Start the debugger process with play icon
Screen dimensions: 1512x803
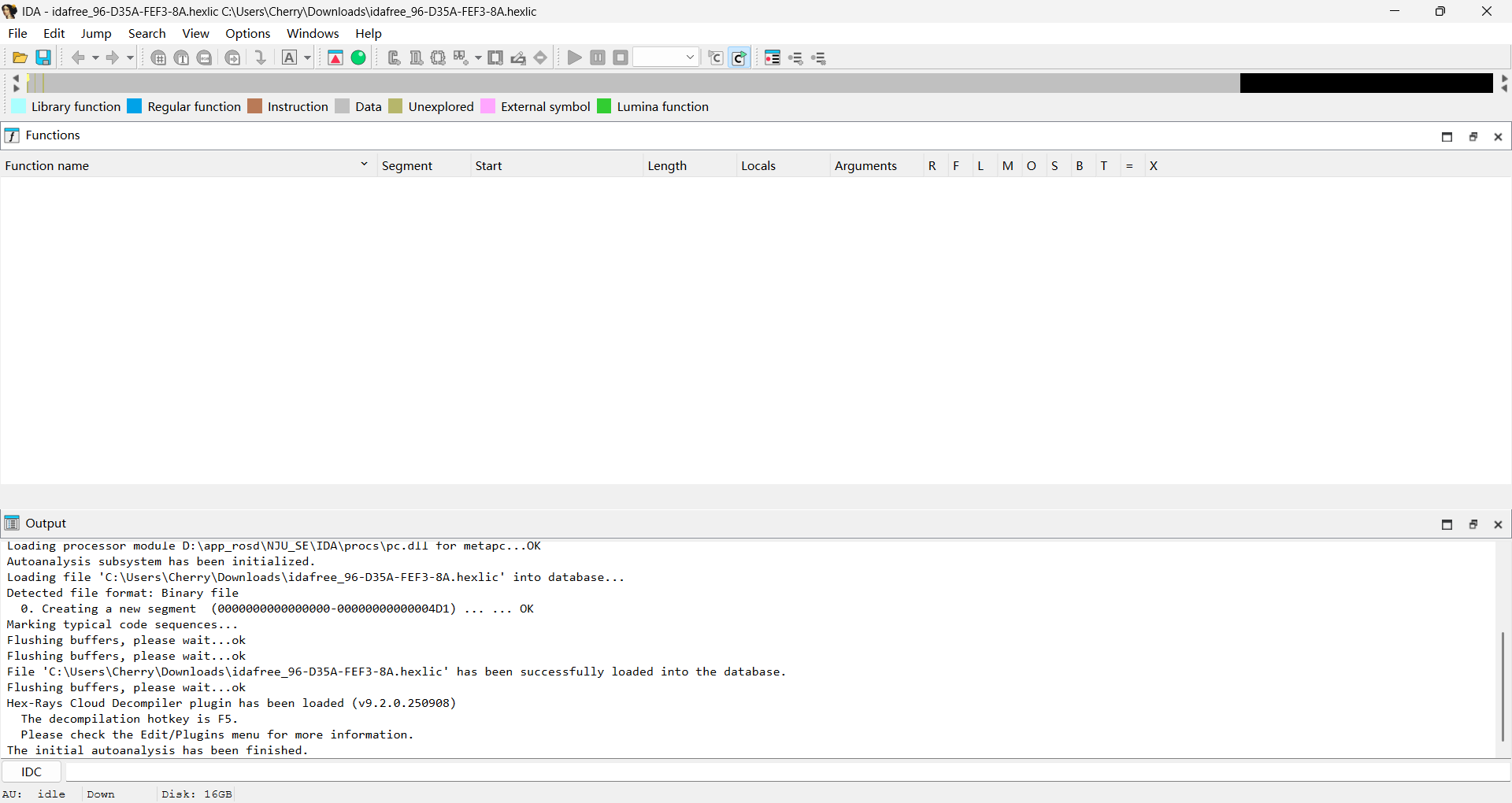tap(575, 57)
